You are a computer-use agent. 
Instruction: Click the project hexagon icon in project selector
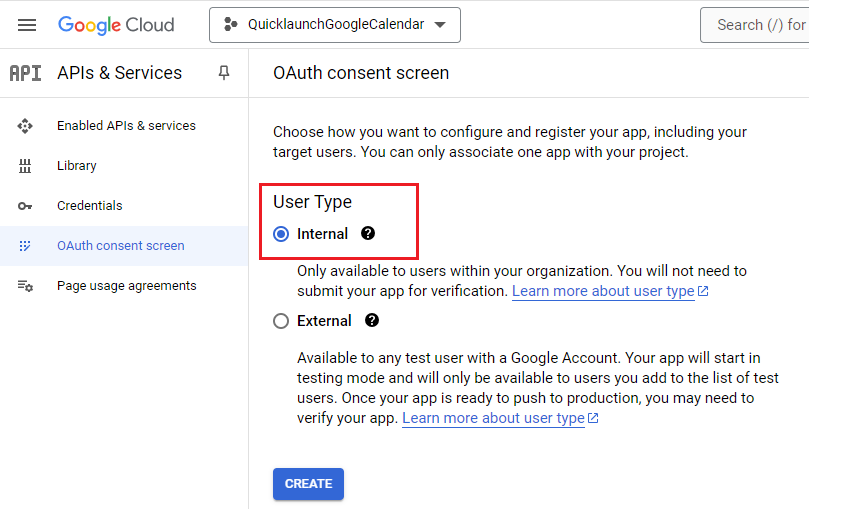pyautogui.click(x=231, y=24)
